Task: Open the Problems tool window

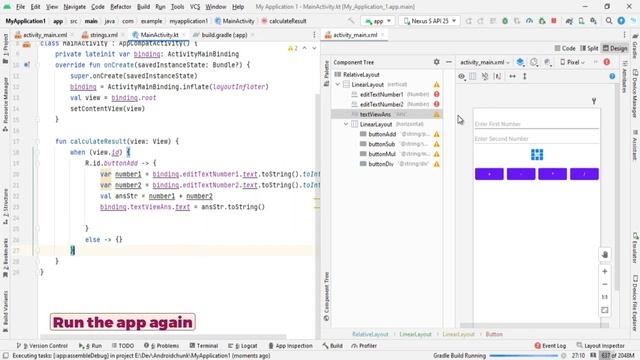Action: [162, 346]
